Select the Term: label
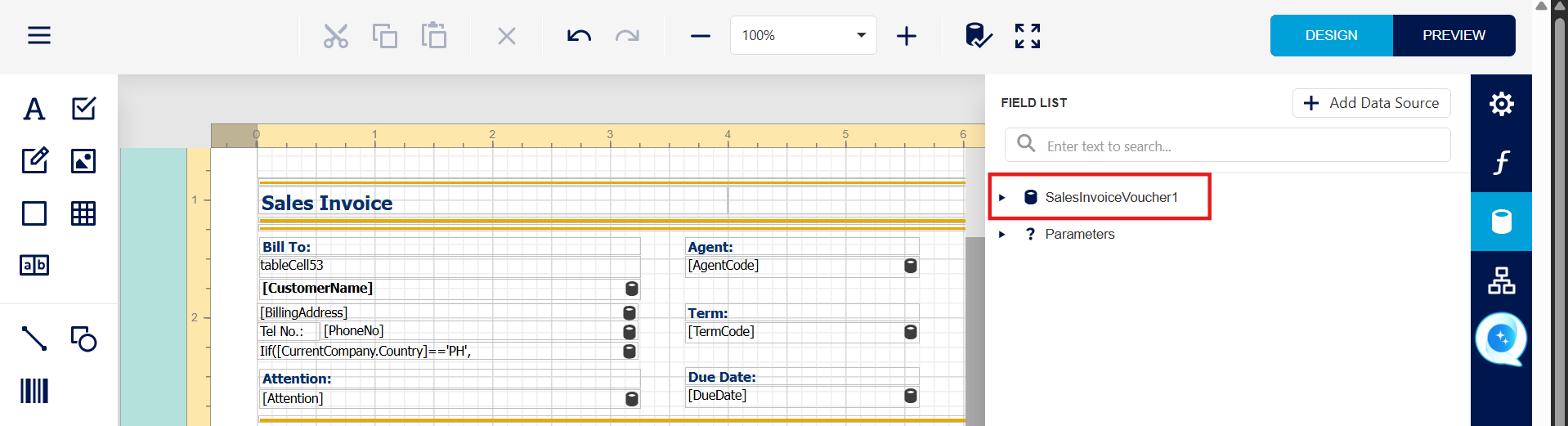Image resolution: width=1568 pixels, height=426 pixels. pos(802,312)
